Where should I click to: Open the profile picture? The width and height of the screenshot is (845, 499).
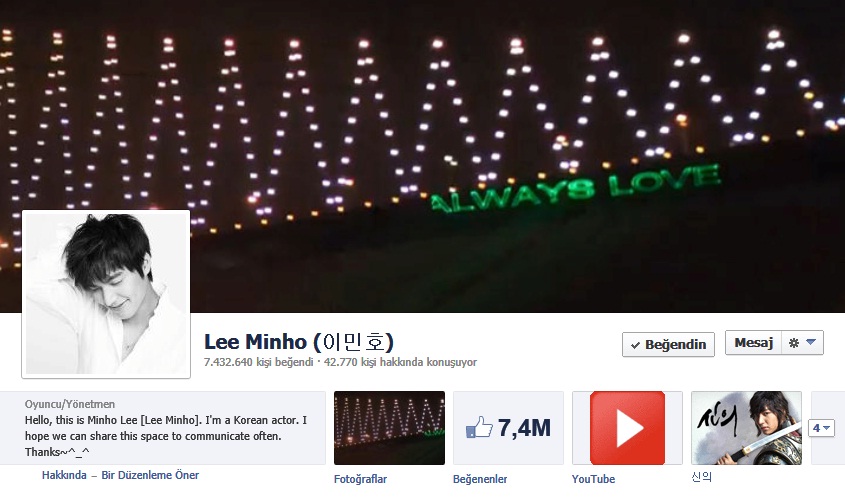[106, 294]
